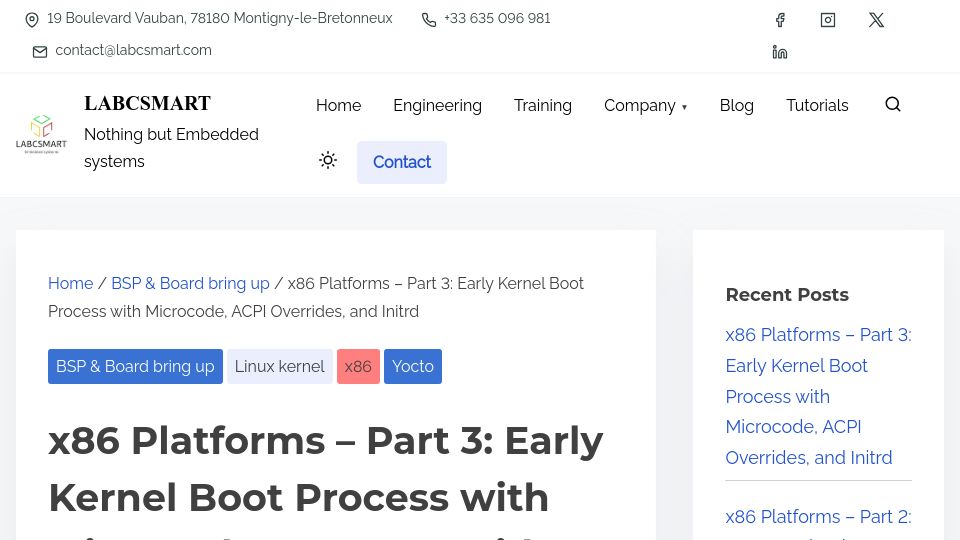The image size is (960, 540).
Task: Click the 19 Boulevard Vauban address text
Action: point(220,18)
